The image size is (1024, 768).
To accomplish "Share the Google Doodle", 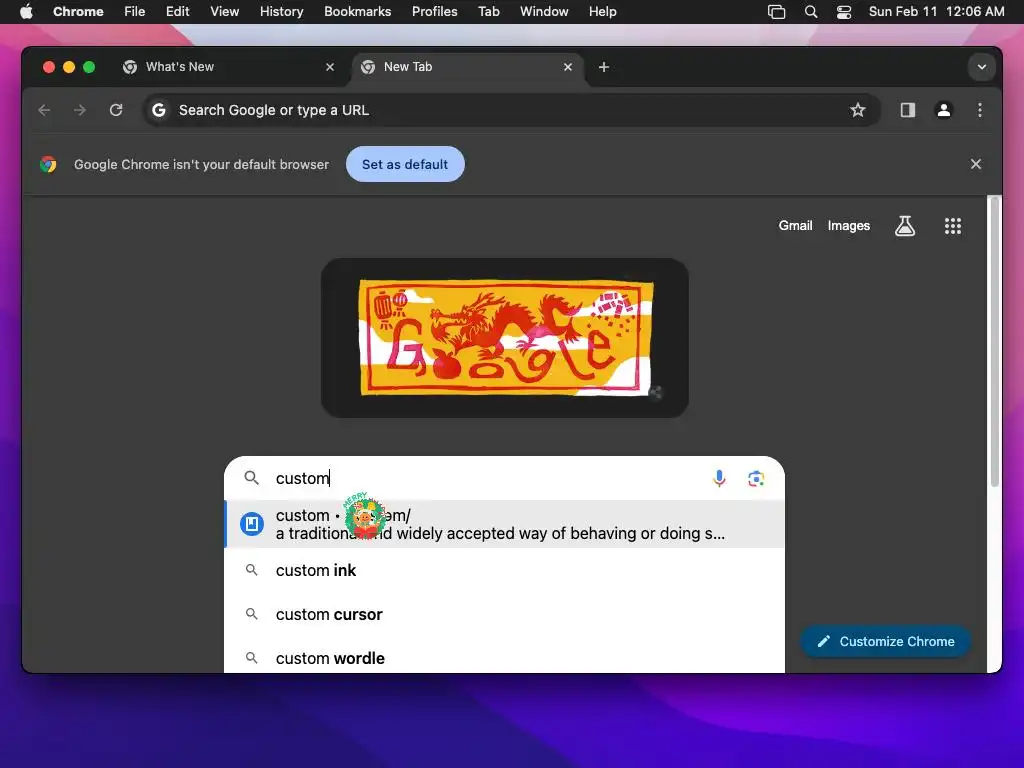I will [656, 392].
